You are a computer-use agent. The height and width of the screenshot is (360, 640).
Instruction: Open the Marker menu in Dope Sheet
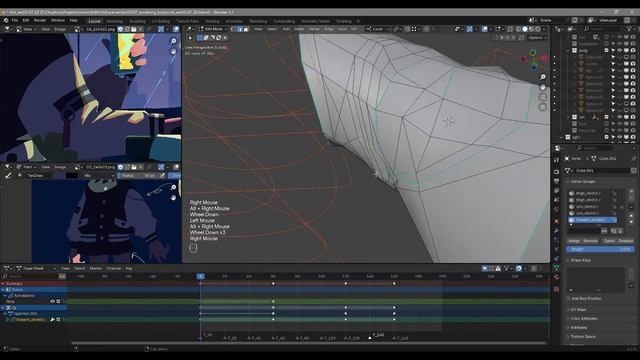tap(96, 268)
